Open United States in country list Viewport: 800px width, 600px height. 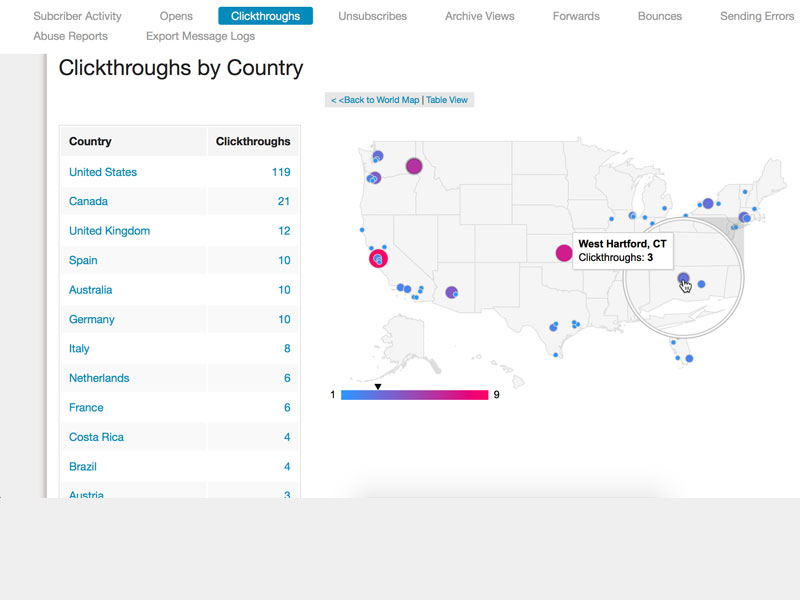(x=103, y=172)
